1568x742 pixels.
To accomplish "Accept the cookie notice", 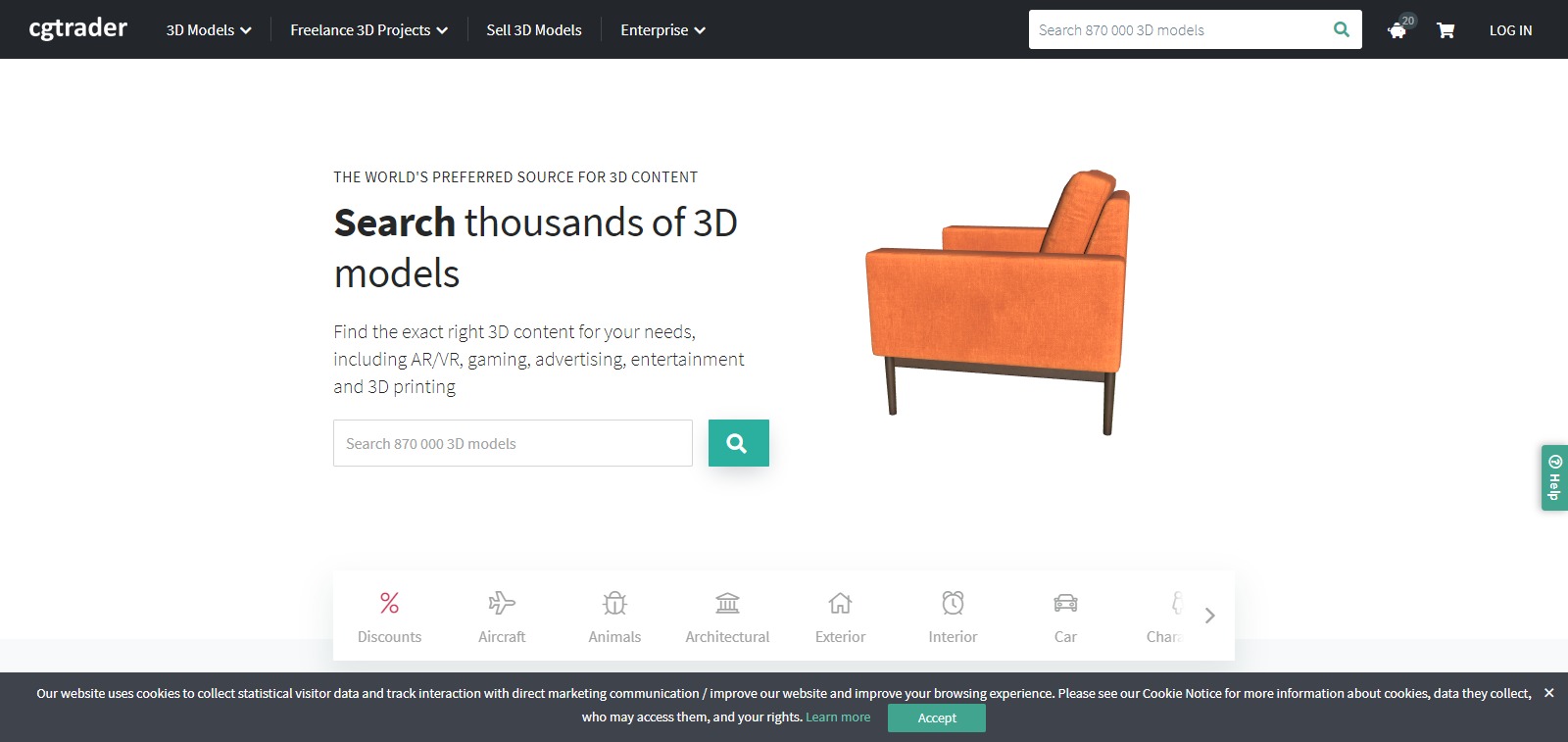I will pyautogui.click(x=937, y=718).
